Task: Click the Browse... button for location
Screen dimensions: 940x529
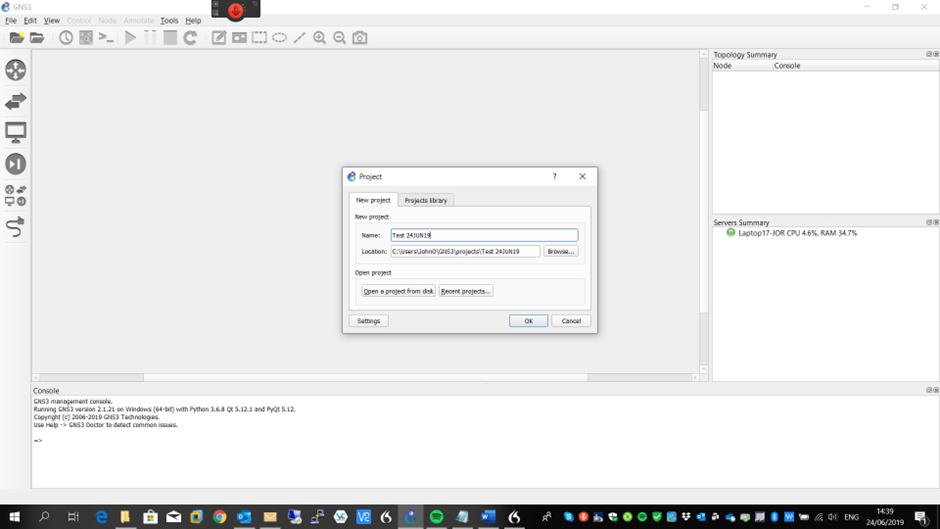Action: tap(561, 251)
